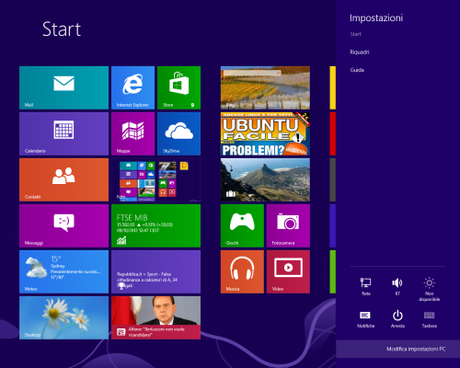460x368 pixels.
Task: Launch the Internet Explorer tile
Action: [133, 88]
